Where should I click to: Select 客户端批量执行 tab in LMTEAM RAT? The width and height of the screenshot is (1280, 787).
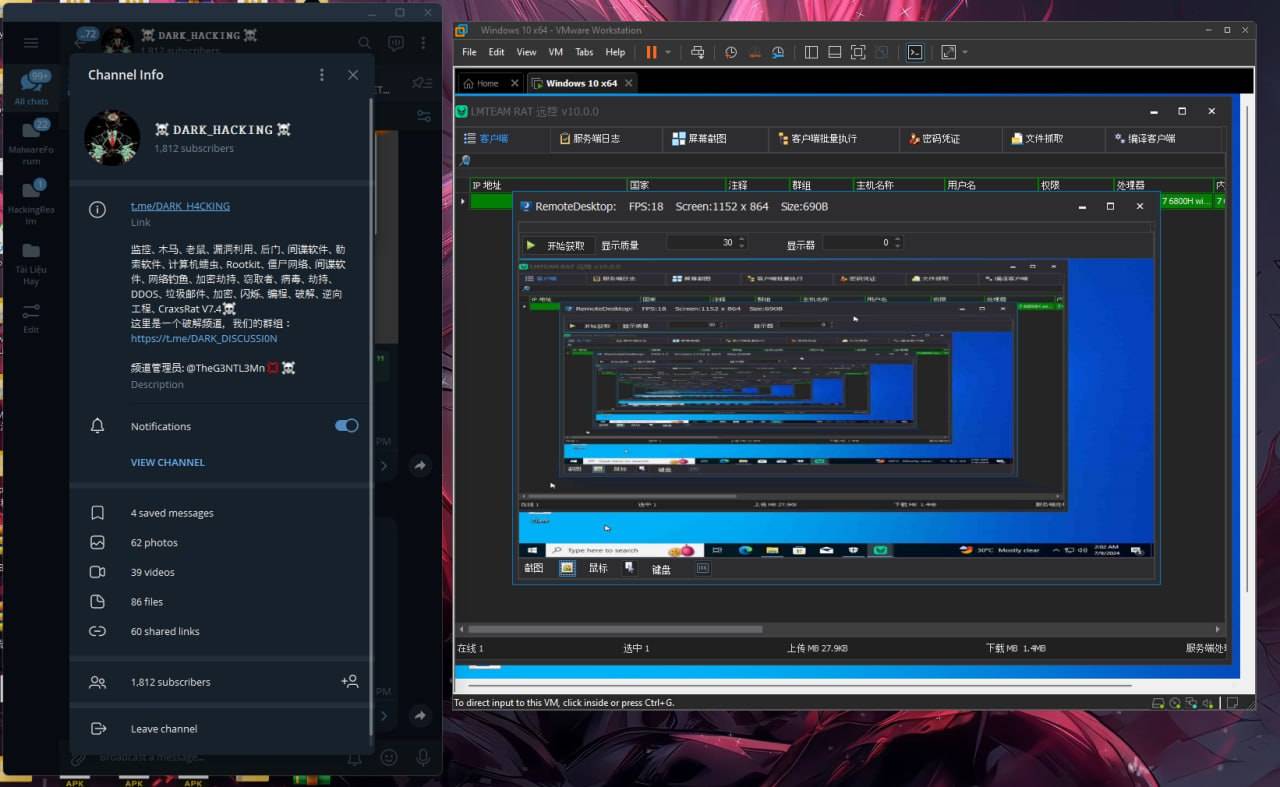pos(833,139)
